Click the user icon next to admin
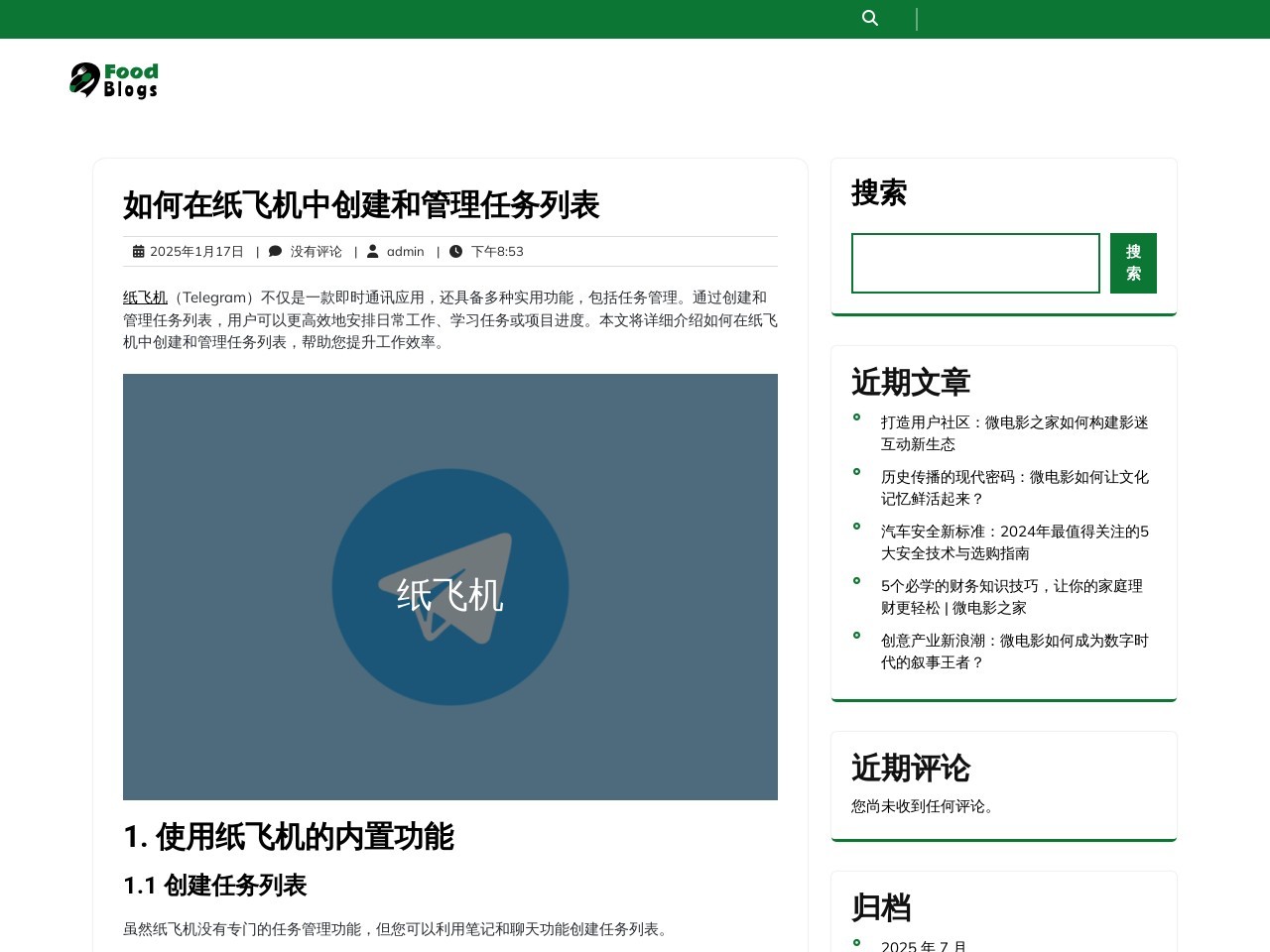This screenshot has height=952, width=1270. click(373, 252)
